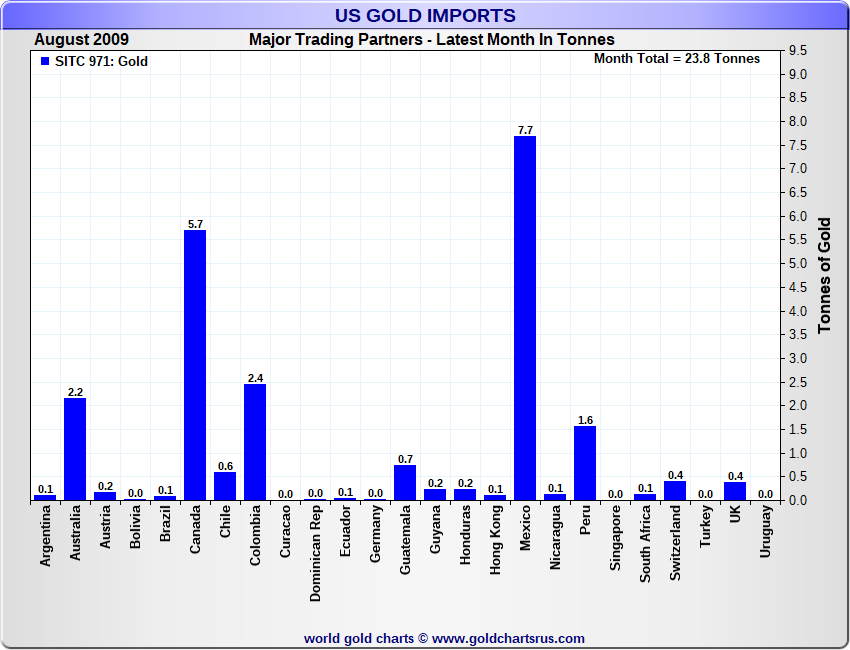This screenshot has width=850, height=650.
Task: Click the Austria axis label
Action: [x=105, y=526]
